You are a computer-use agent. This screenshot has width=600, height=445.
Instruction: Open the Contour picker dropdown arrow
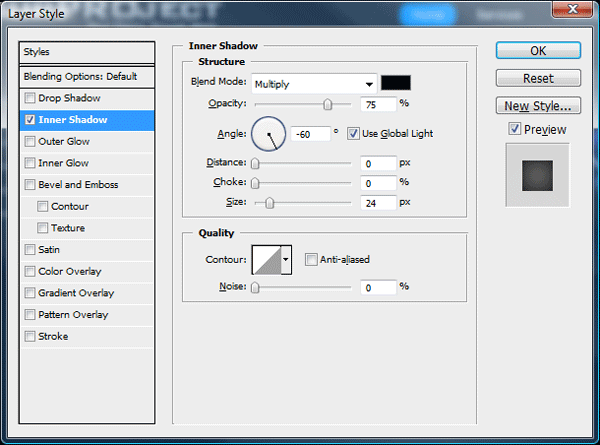(286, 260)
